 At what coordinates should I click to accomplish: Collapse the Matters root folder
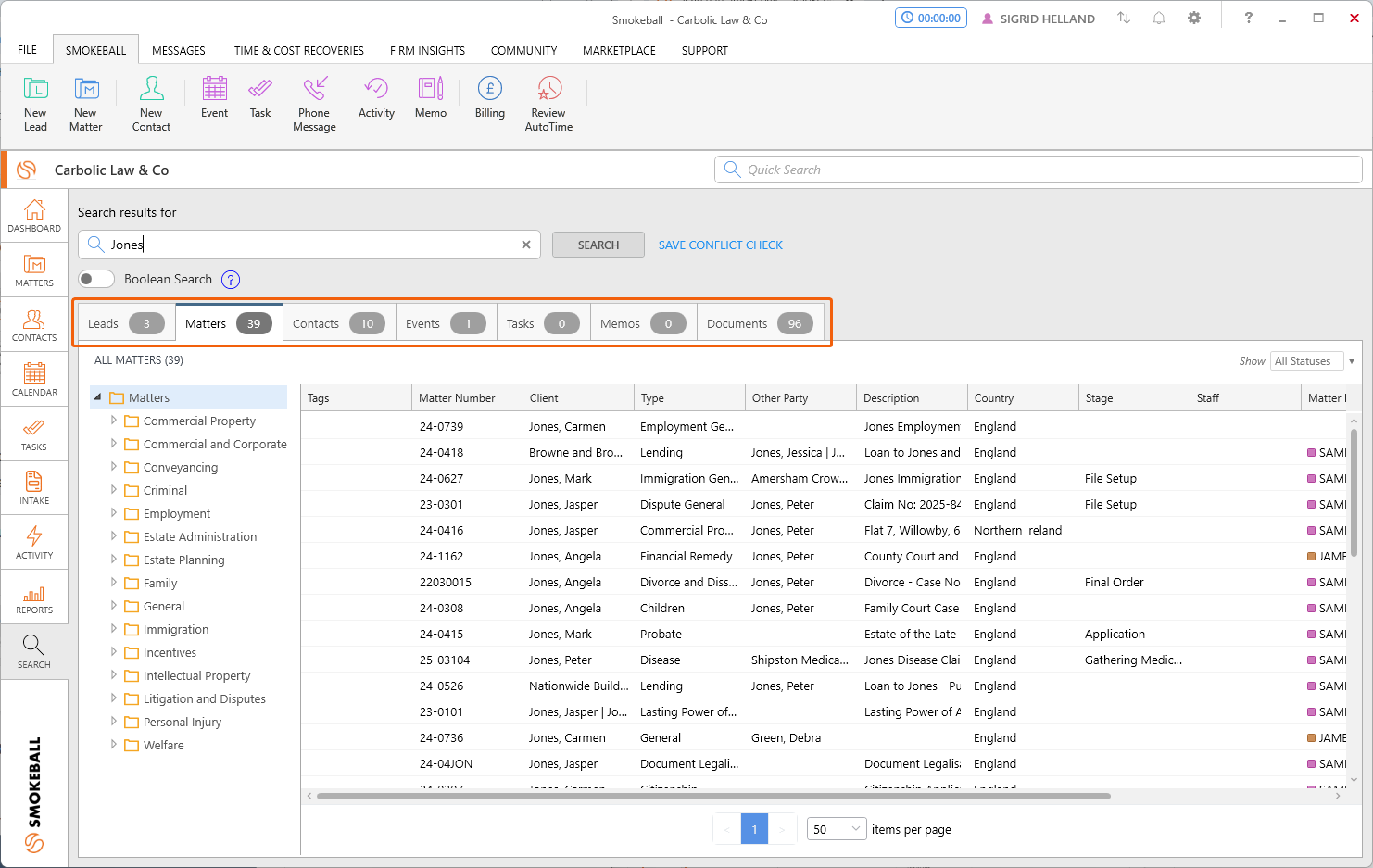[x=97, y=397]
